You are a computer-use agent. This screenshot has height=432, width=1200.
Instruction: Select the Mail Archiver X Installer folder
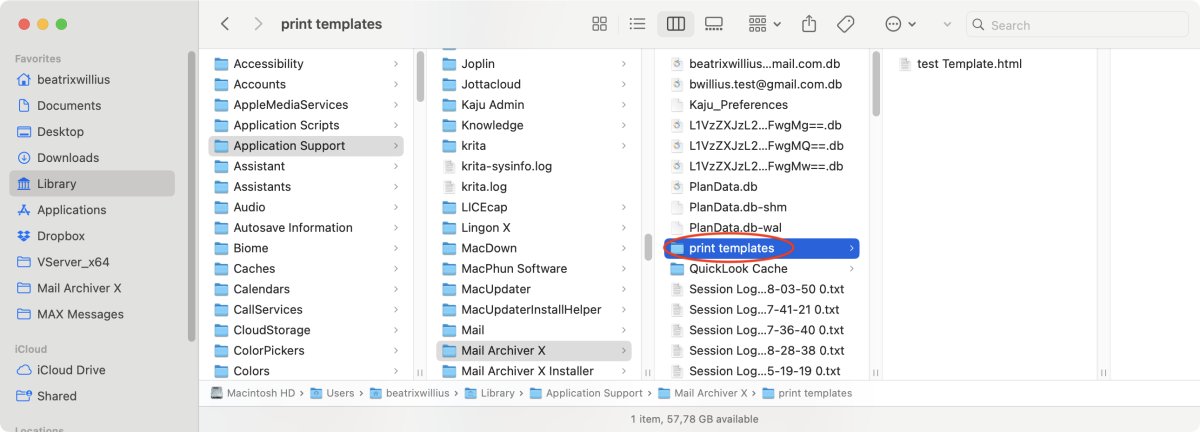point(534,371)
